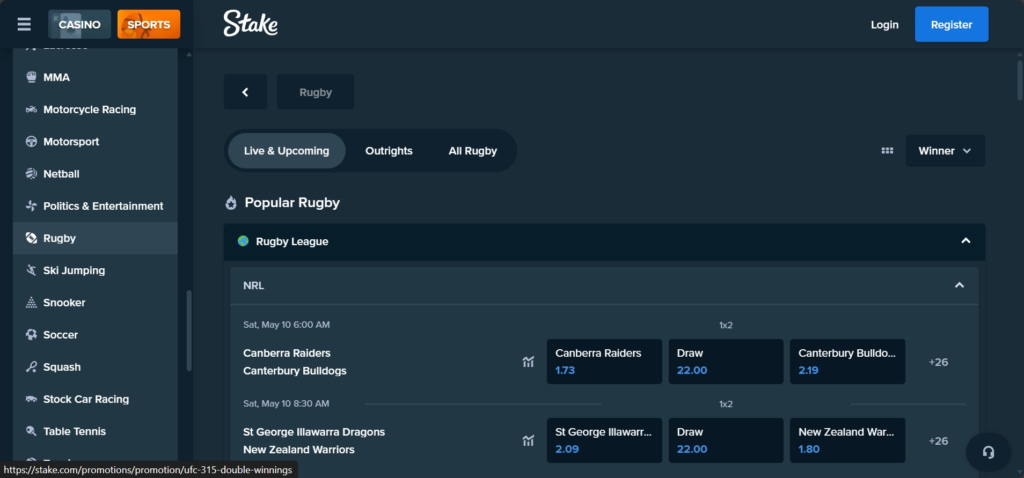Viewport: 1024px width, 478px height.
Task: Click the Rugby breadcrumb button
Action: click(x=315, y=92)
